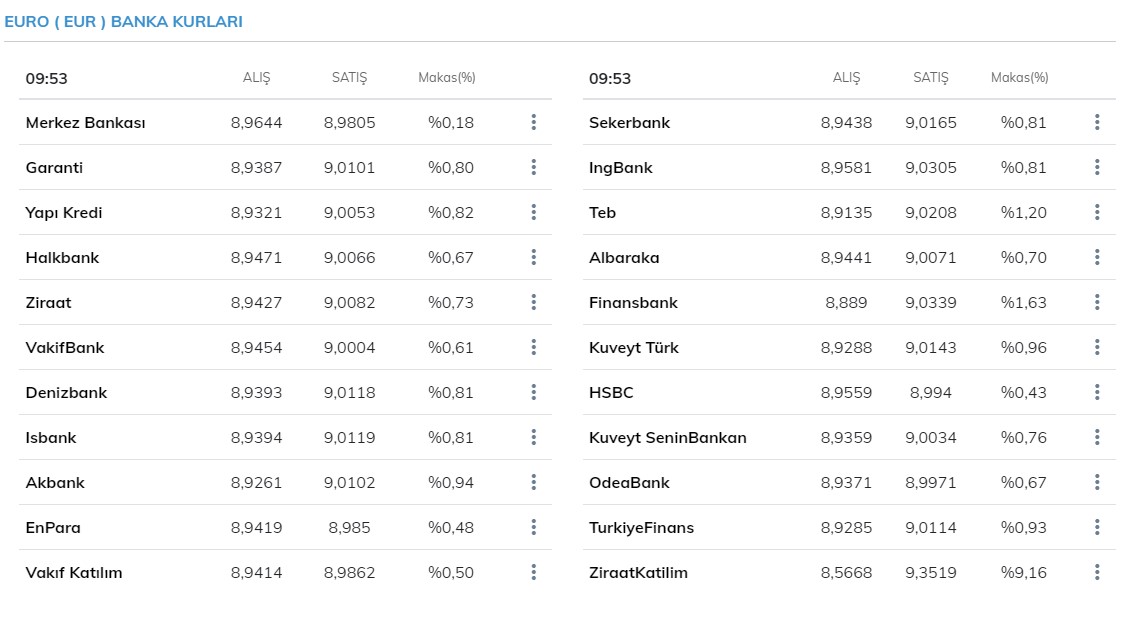Click the TurkiyeFinans bank name
The height and width of the screenshot is (618, 1129).
coord(641,528)
